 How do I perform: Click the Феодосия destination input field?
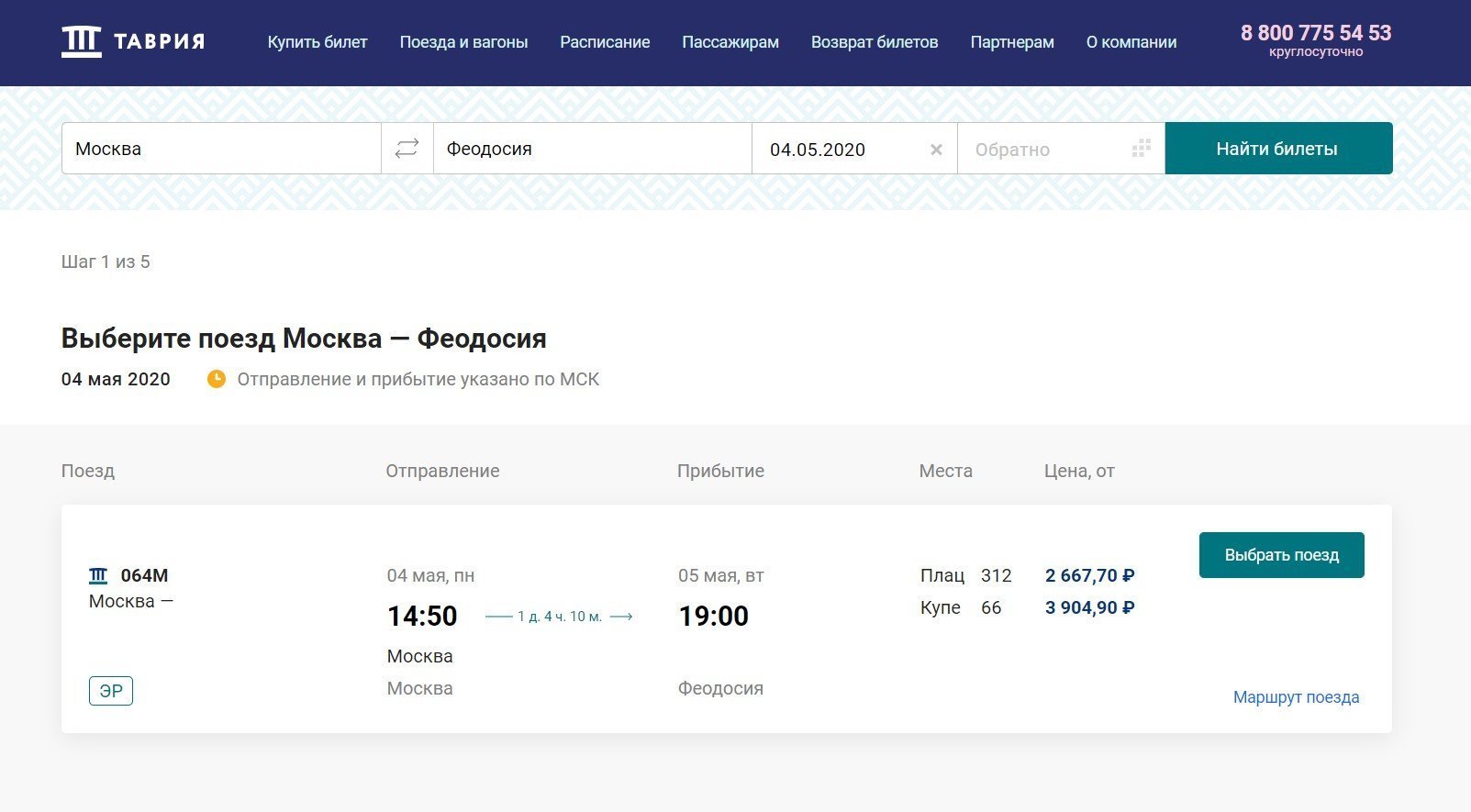[593, 149]
